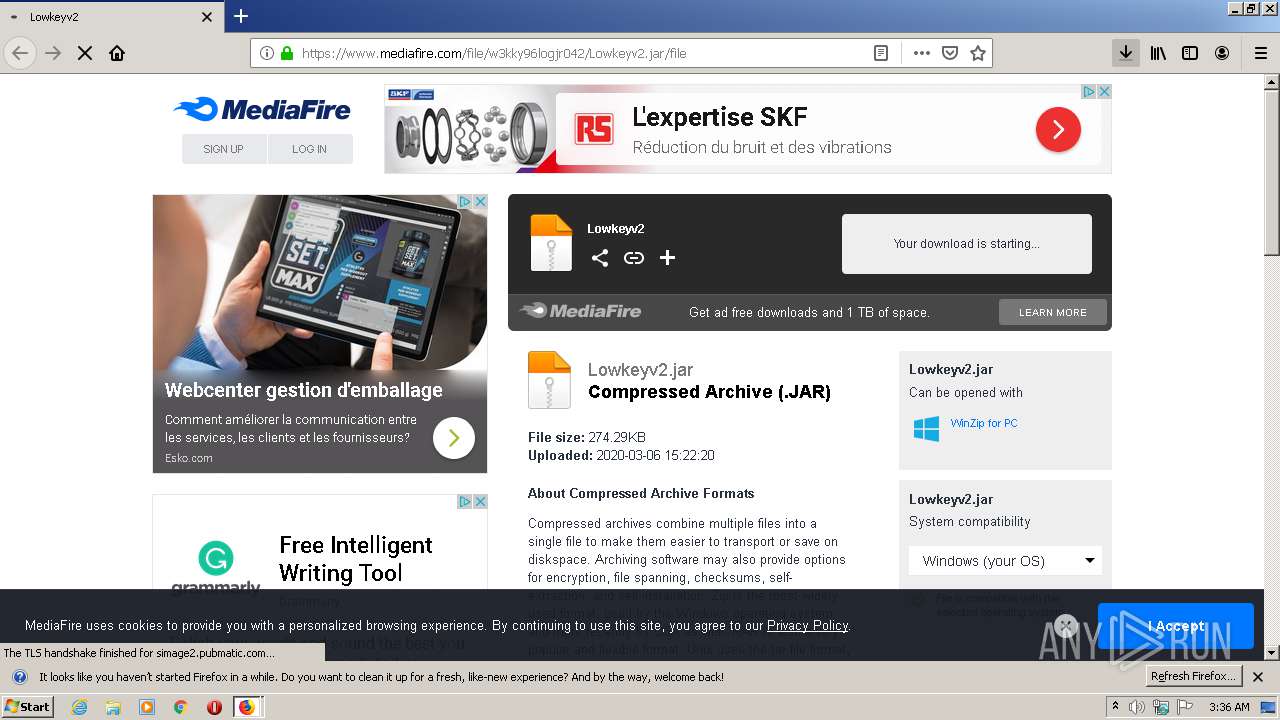Screen dimensions: 1280x720
Task: Go to Firefox Home page icon
Action: pos(117,53)
